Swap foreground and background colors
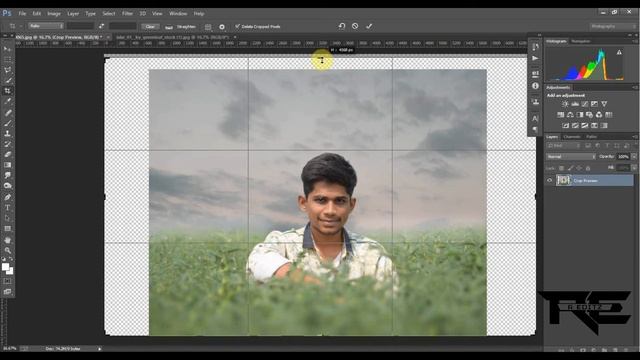Viewport: 640px width, 360px height. [x=11, y=259]
